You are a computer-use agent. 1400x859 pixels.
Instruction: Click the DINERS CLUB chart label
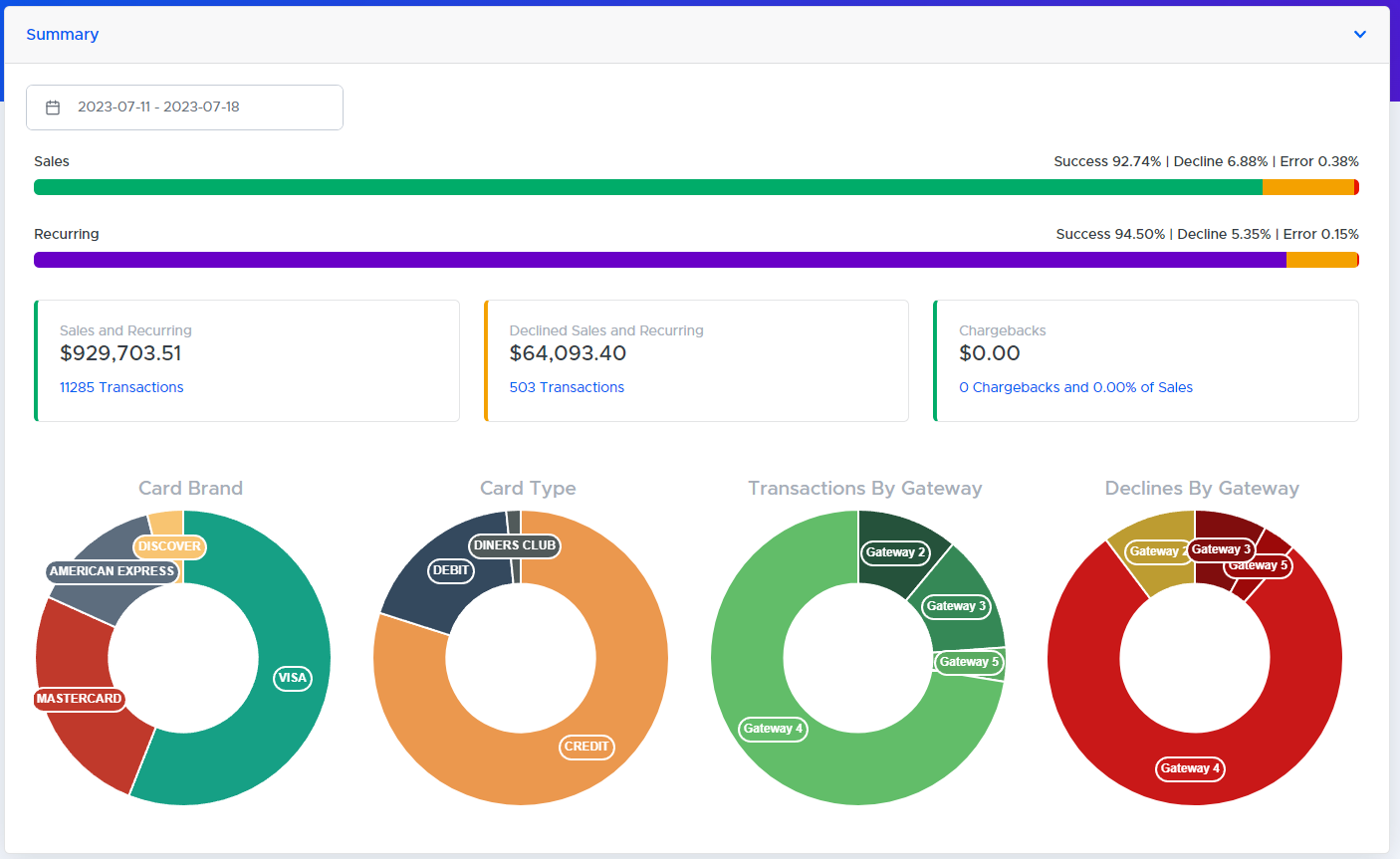pos(515,545)
